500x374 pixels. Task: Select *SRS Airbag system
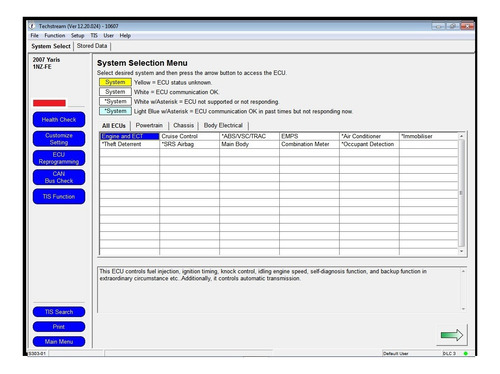[x=189, y=144]
